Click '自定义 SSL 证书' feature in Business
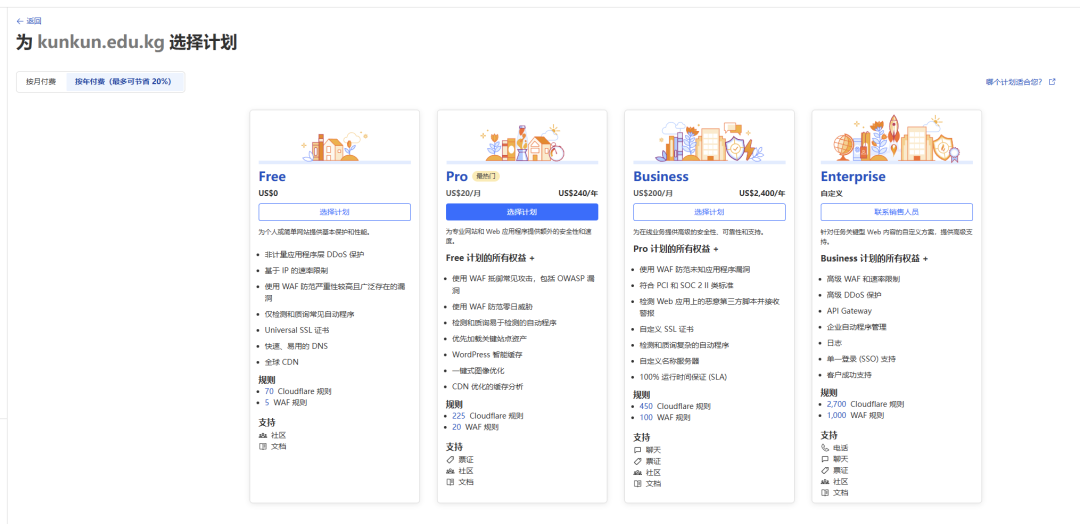 tap(667, 329)
